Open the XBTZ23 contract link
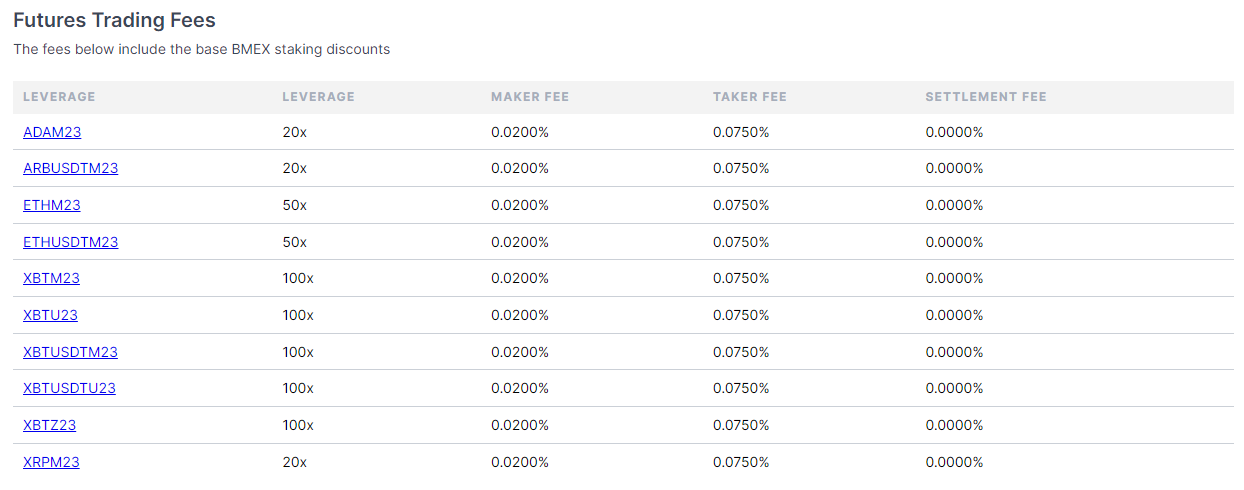1244x490 pixels. [x=49, y=425]
